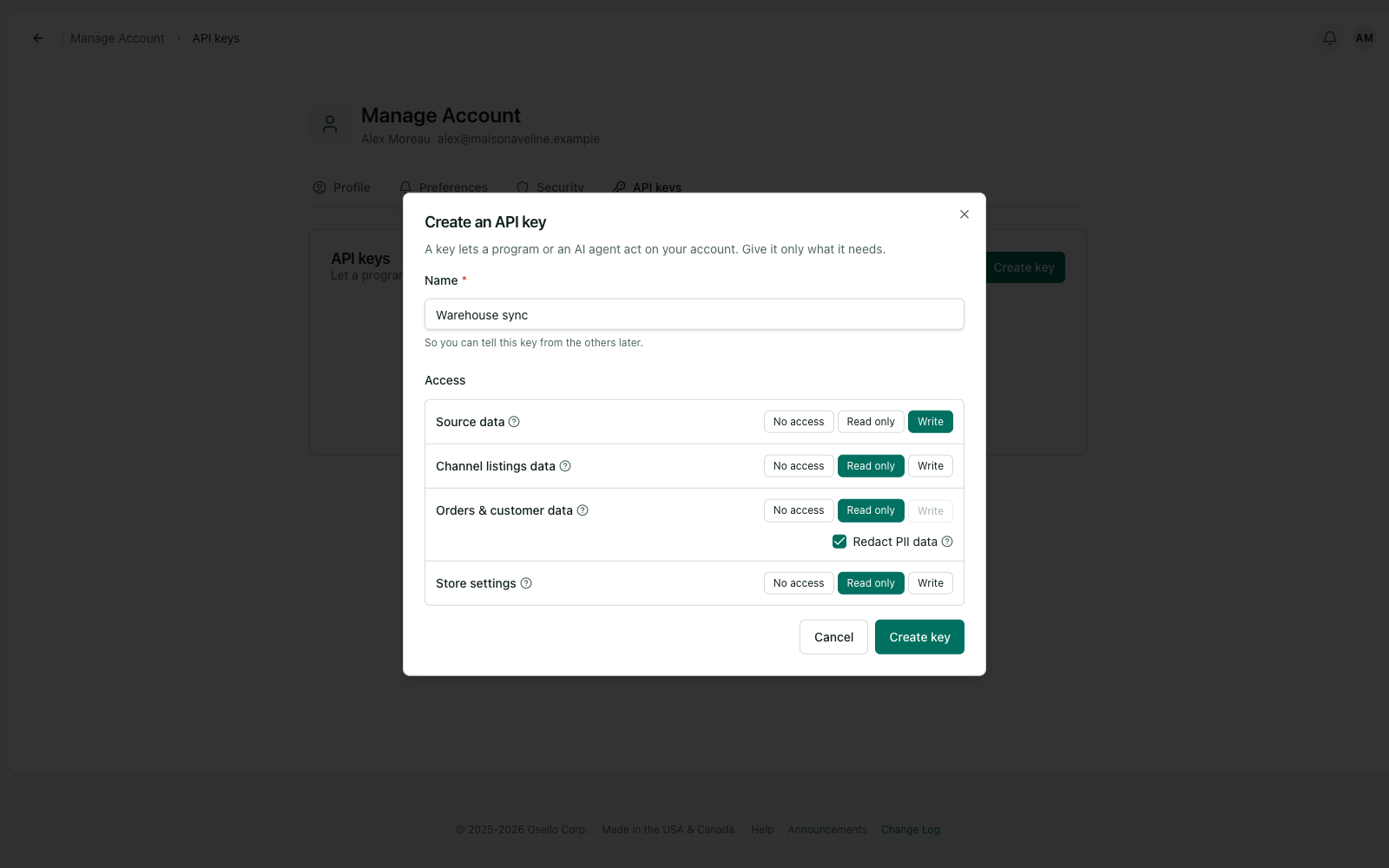Set Source data to No access

coord(799,422)
